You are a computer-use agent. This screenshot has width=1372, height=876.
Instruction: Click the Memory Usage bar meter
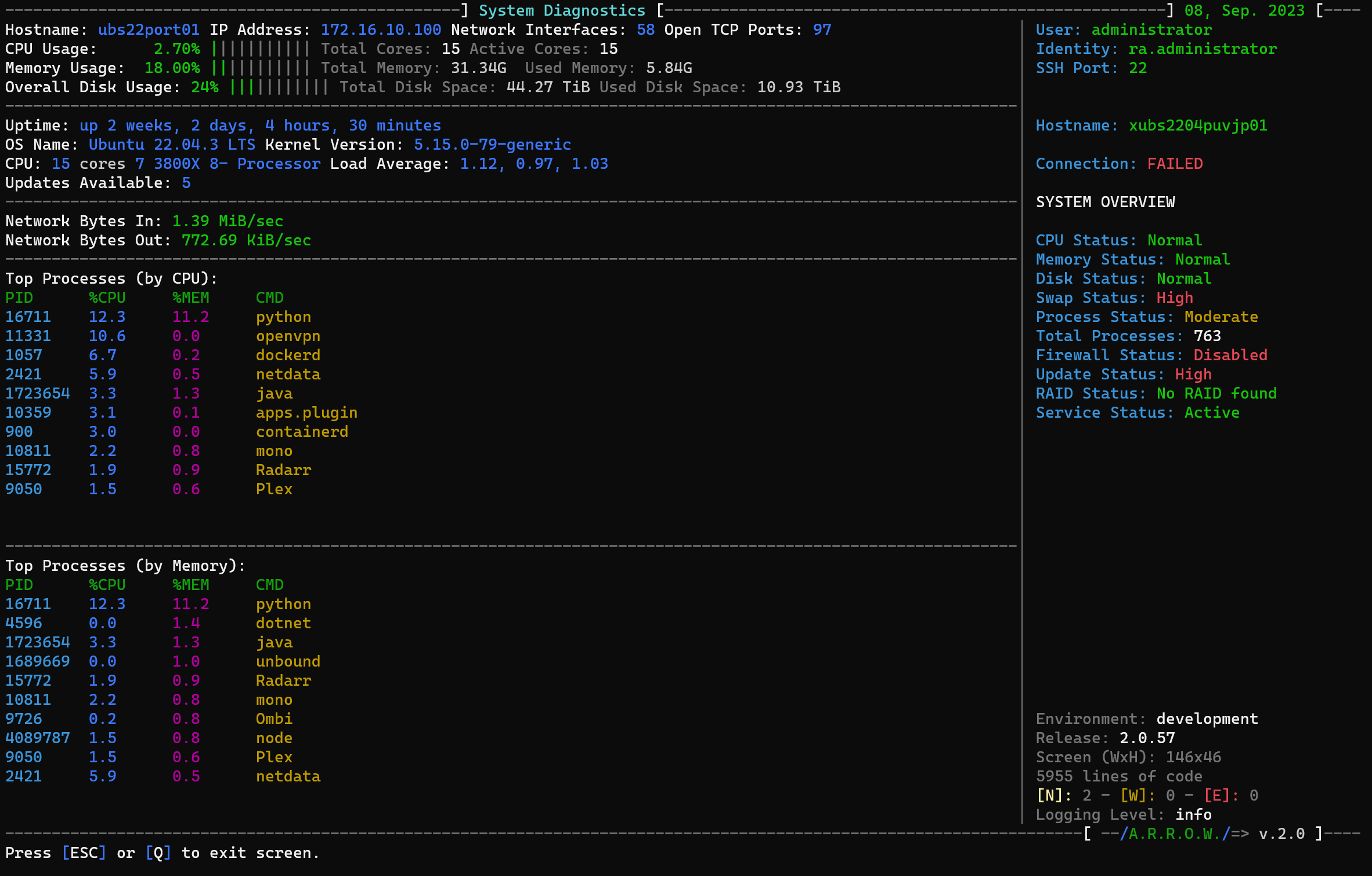pos(261,68)
